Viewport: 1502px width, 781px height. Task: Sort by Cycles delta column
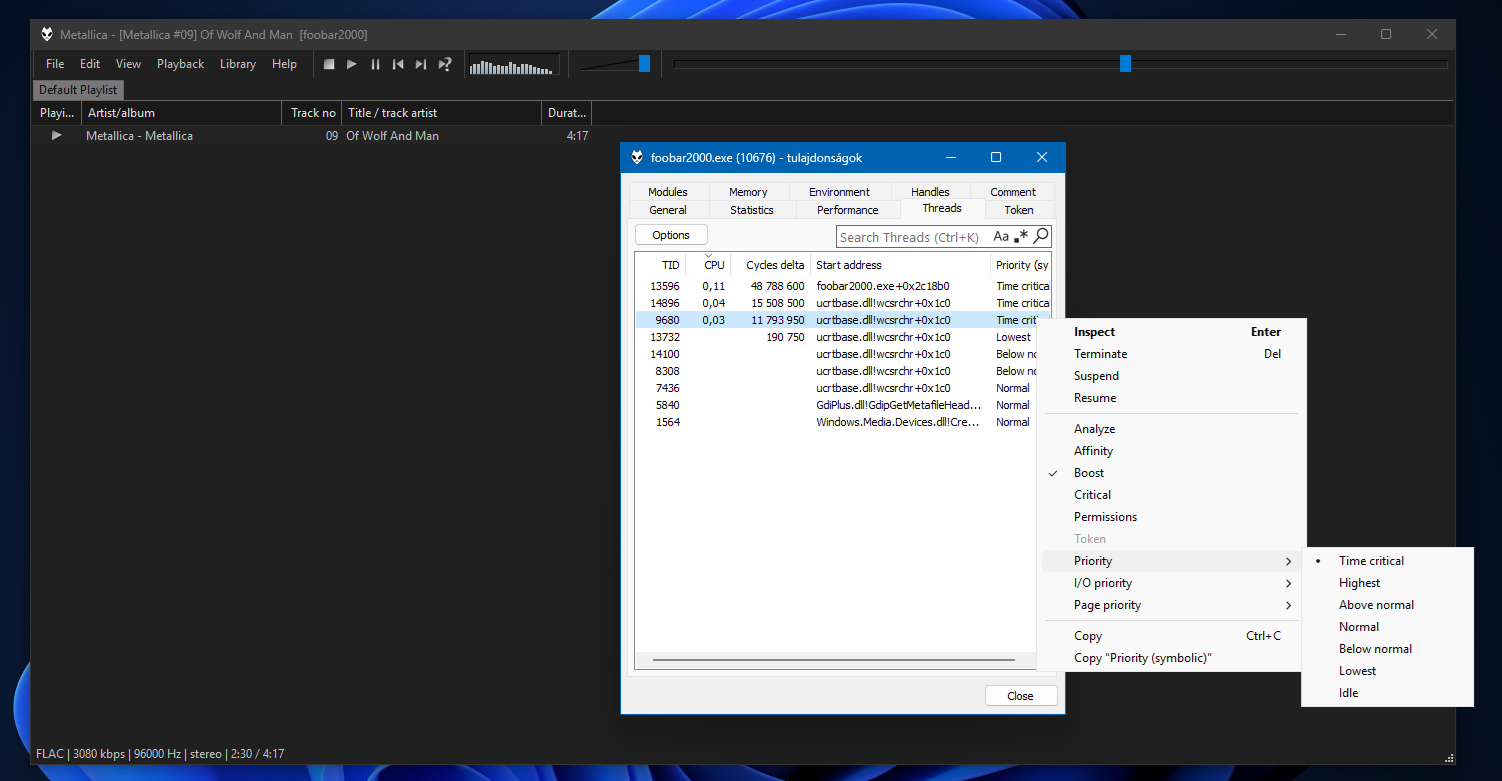pos(771,265)
